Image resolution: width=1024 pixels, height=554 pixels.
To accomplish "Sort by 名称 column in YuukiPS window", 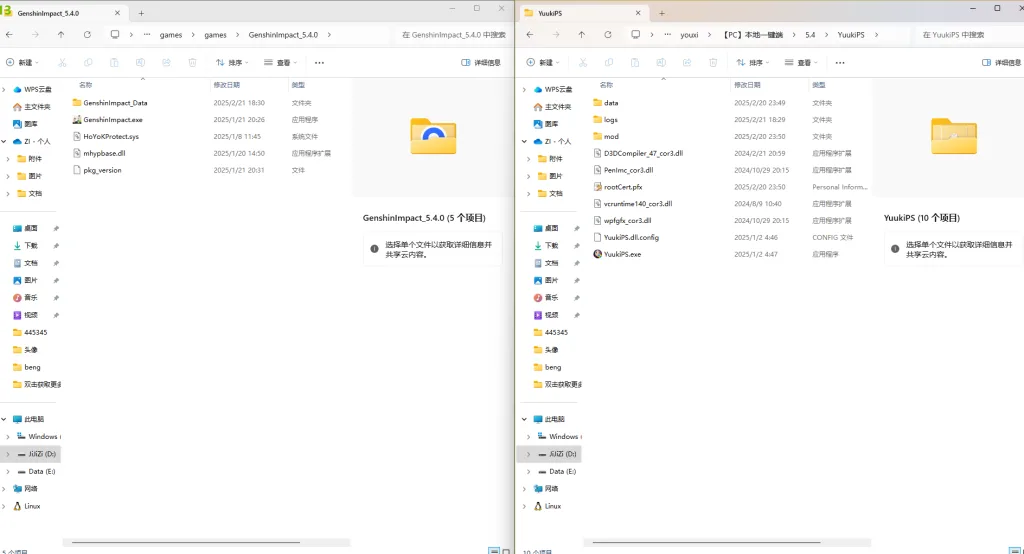I will tap(607, 85).
